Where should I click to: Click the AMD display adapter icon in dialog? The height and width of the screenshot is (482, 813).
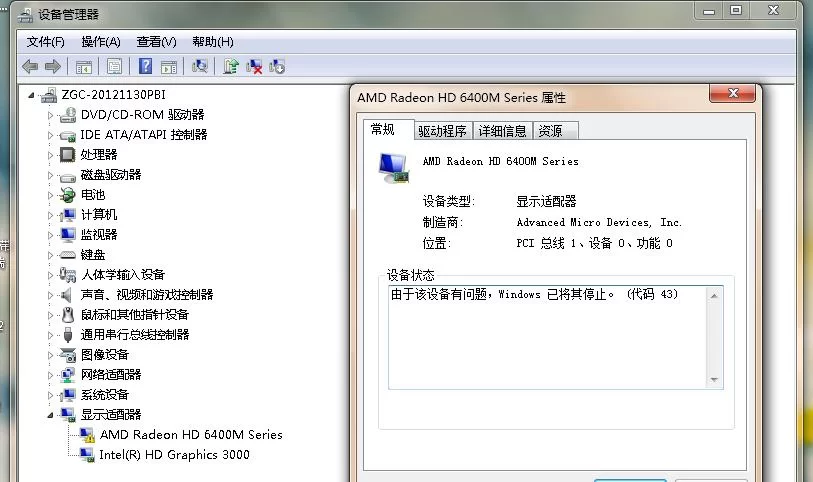[x=394, y=168]
